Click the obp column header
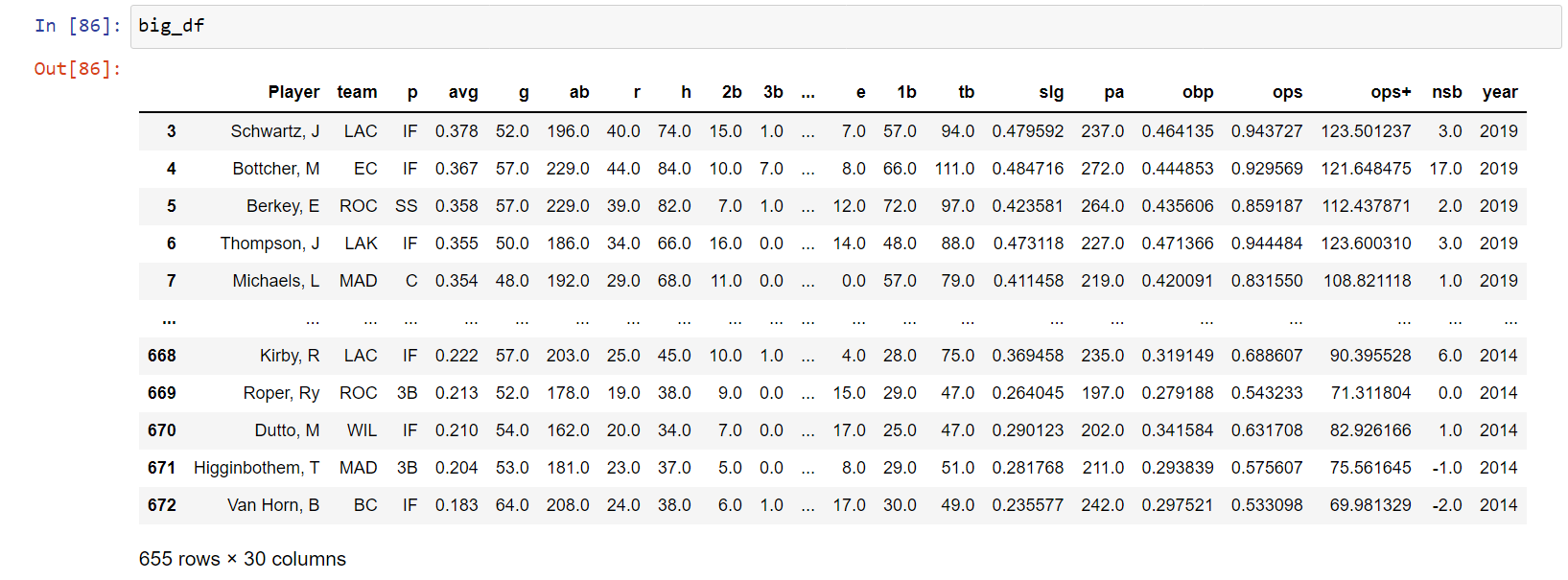The width and height of the screenshot is (1568, 580). pos(1198,92)
